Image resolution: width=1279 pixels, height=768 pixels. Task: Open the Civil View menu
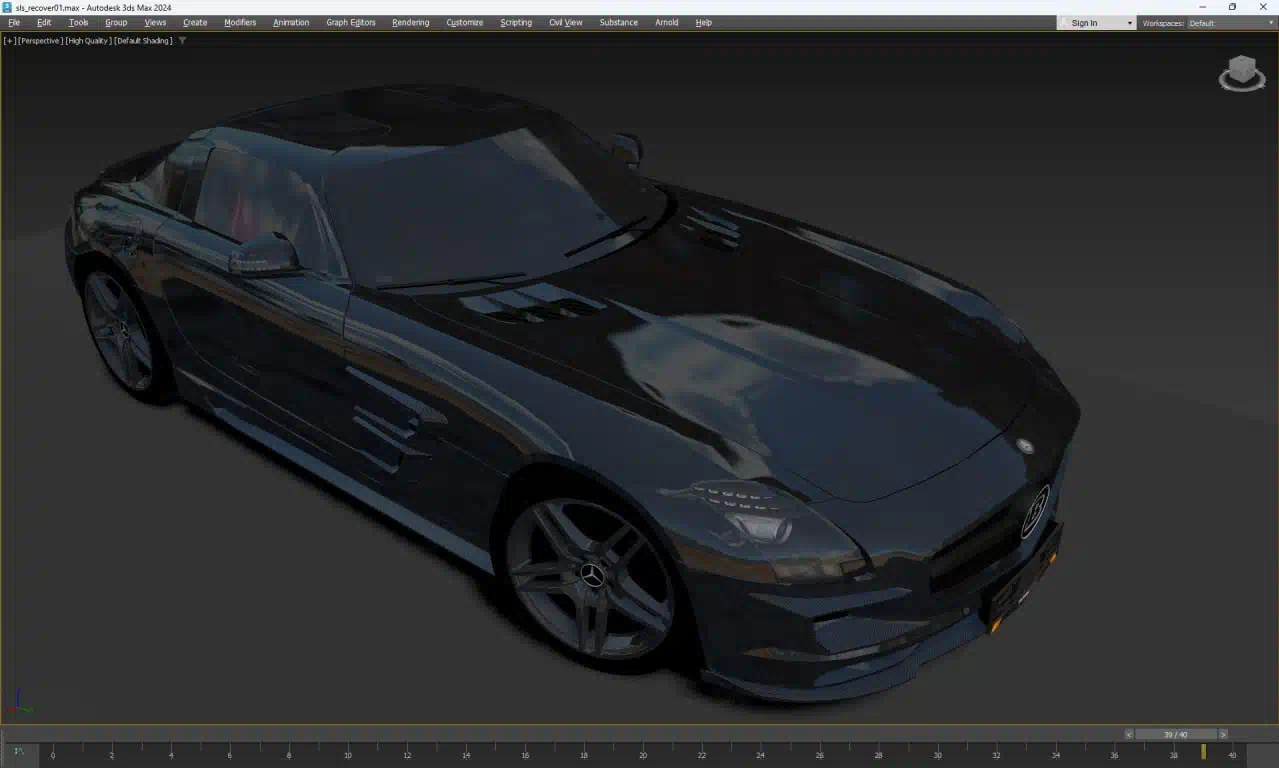(565, 22)
